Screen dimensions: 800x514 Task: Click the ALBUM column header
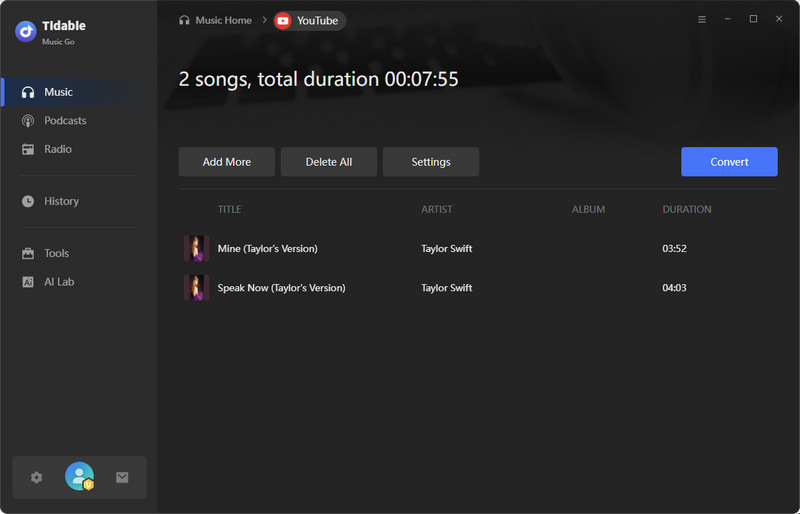click(588, 209)
